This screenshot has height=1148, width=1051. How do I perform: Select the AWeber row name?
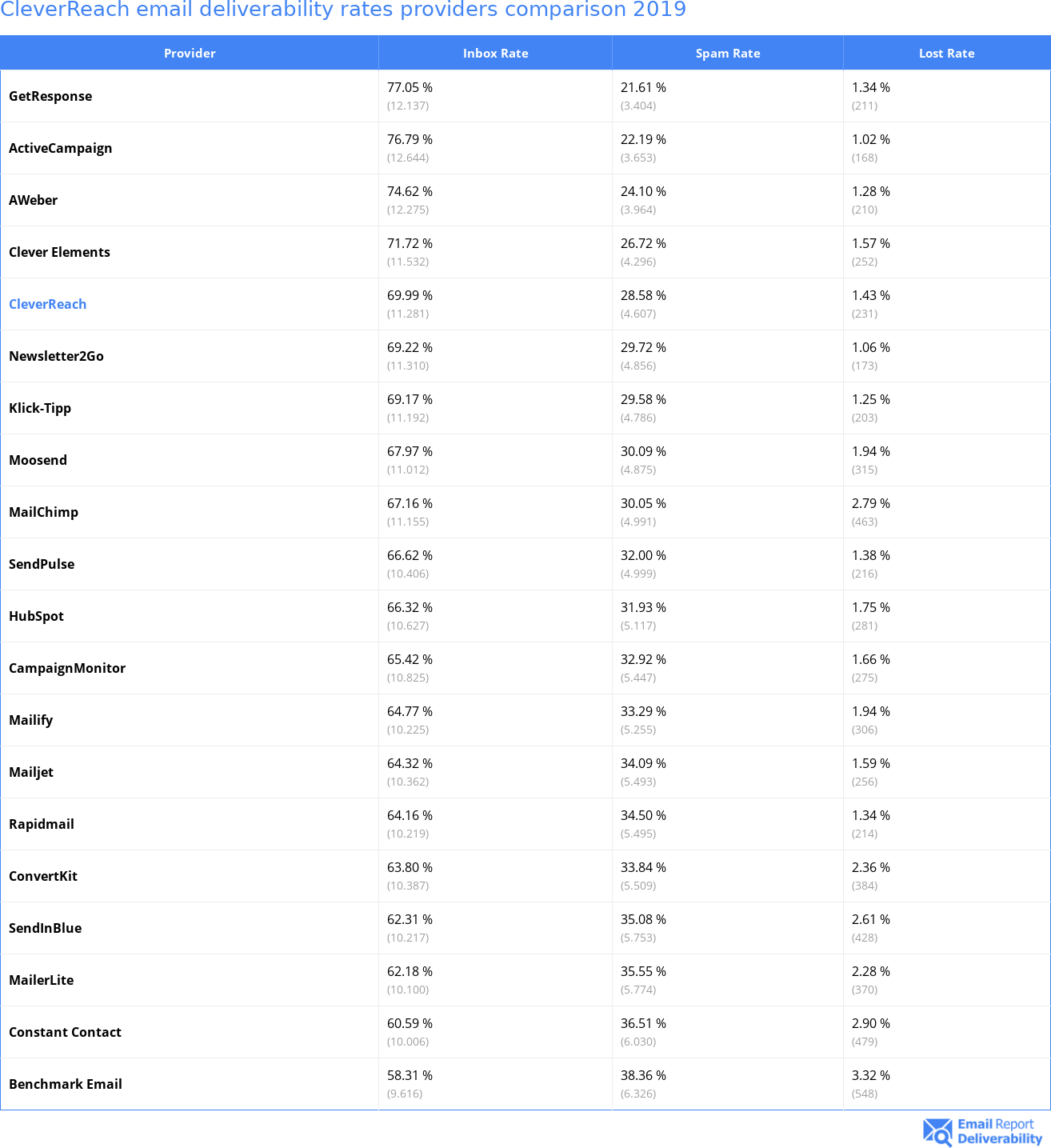pos(33,200)
